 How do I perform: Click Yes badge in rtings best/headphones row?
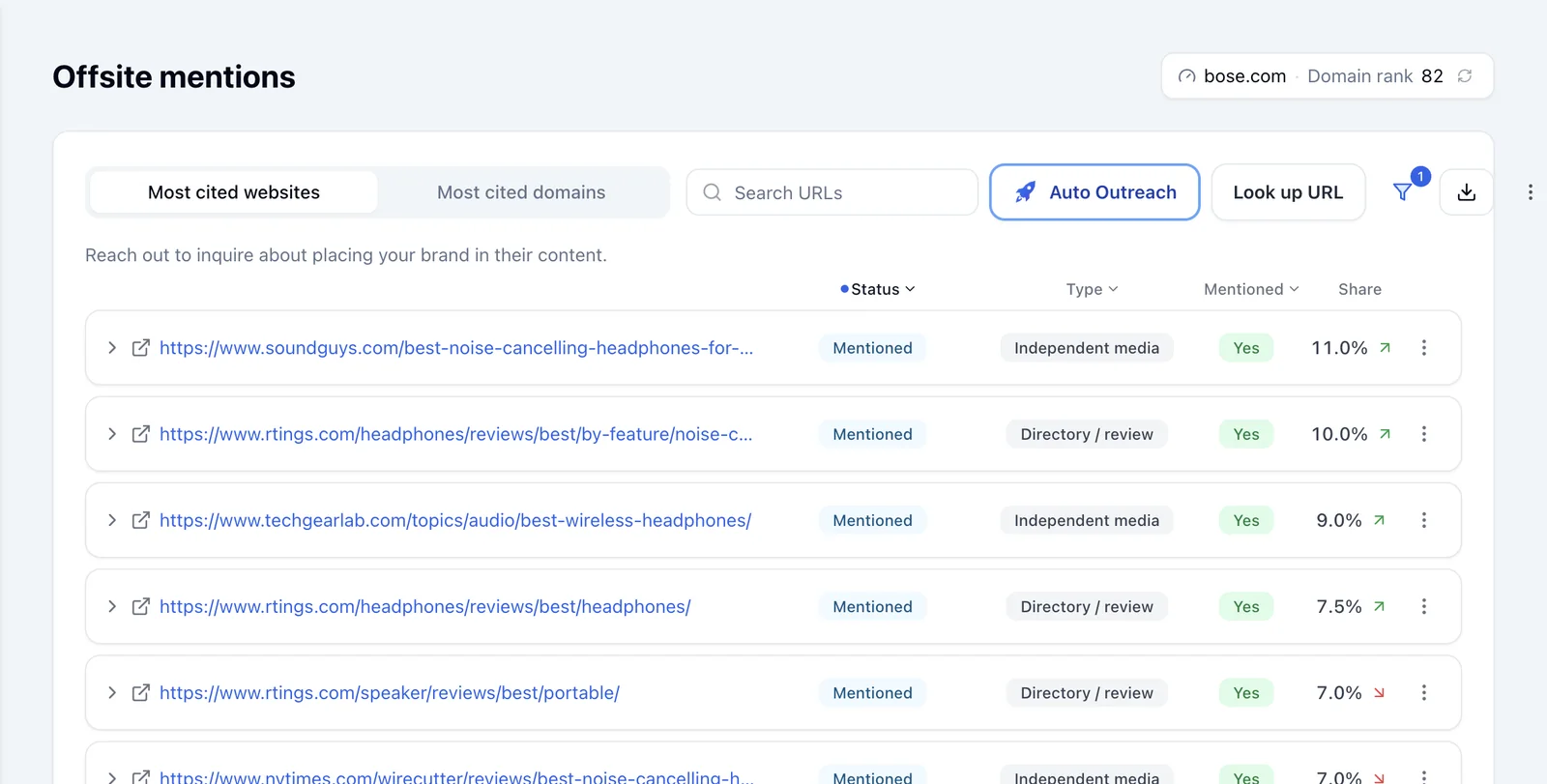coord(1246,606)
